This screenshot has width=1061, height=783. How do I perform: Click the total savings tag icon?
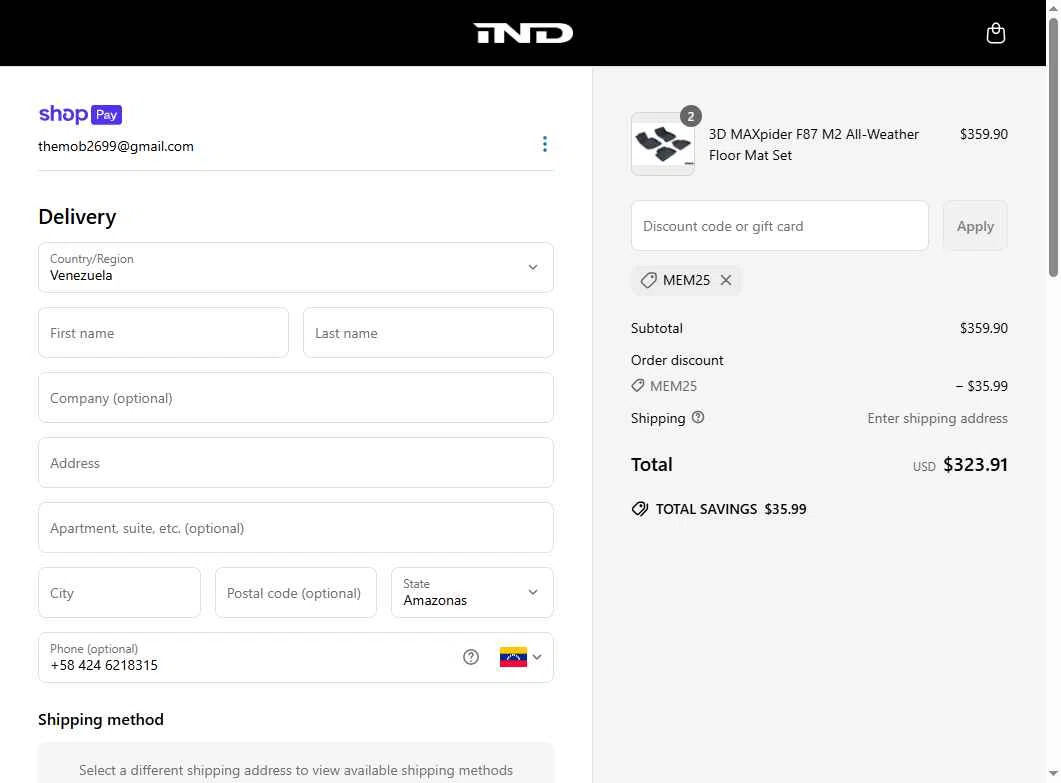point(639,509)
